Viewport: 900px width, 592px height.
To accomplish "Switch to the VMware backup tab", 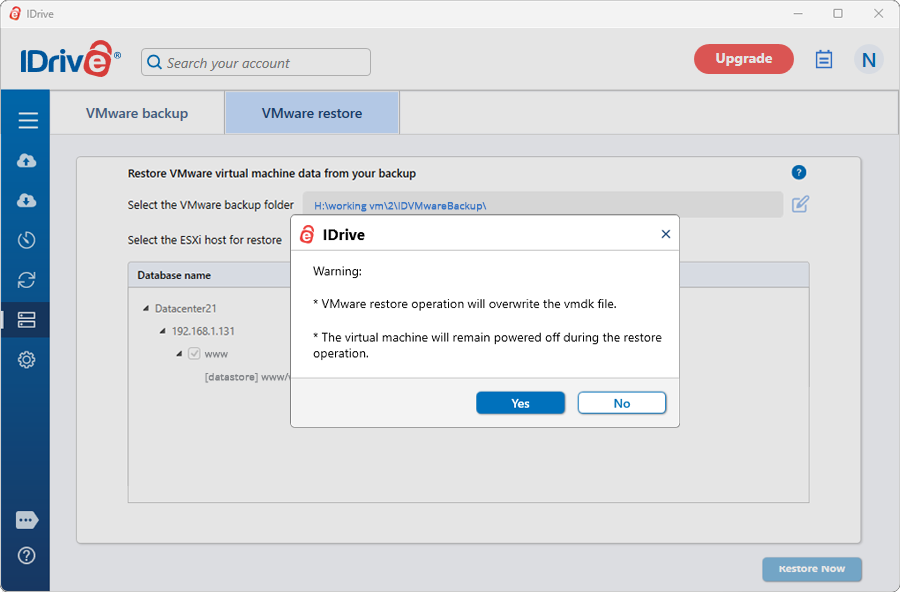I will (x=137, y=113).
